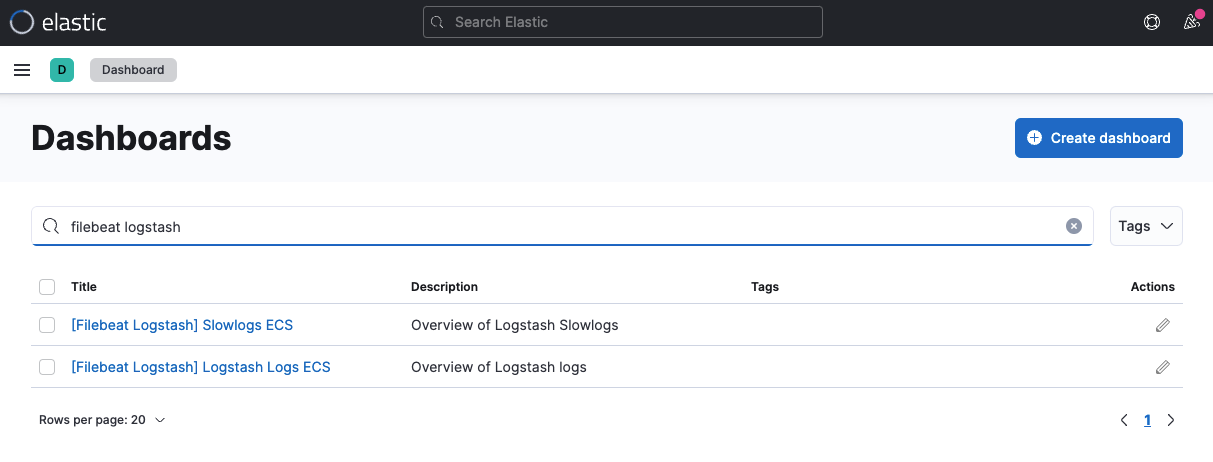Focus the Search Elastic field

[x=622, y=22]
